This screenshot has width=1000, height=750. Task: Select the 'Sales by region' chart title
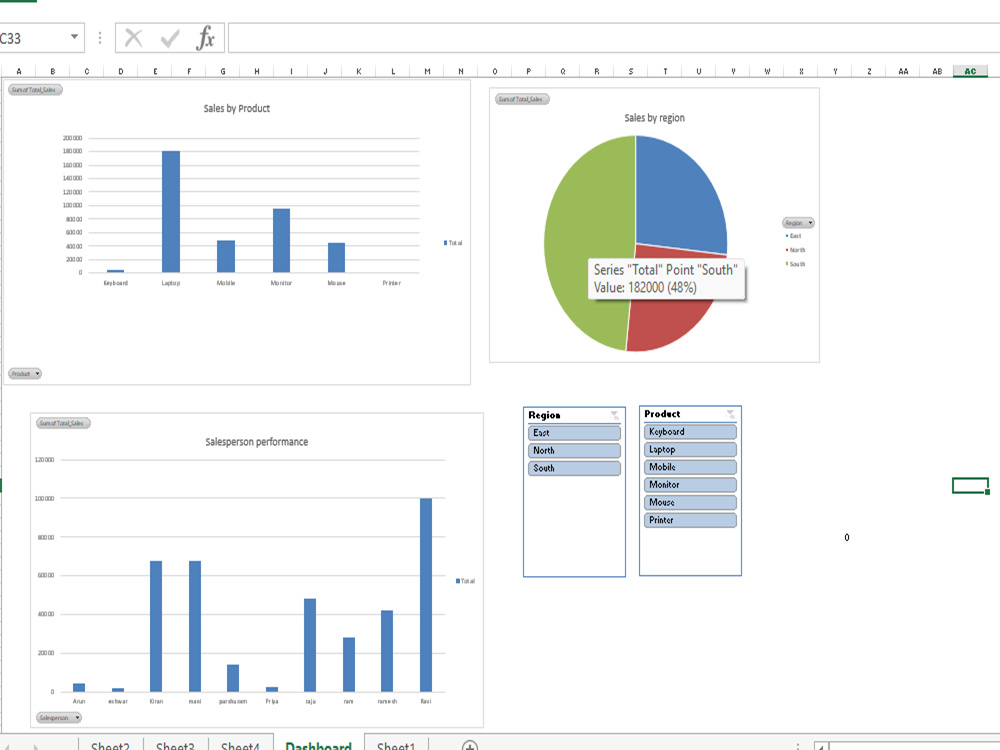click(x=654, y=118)
